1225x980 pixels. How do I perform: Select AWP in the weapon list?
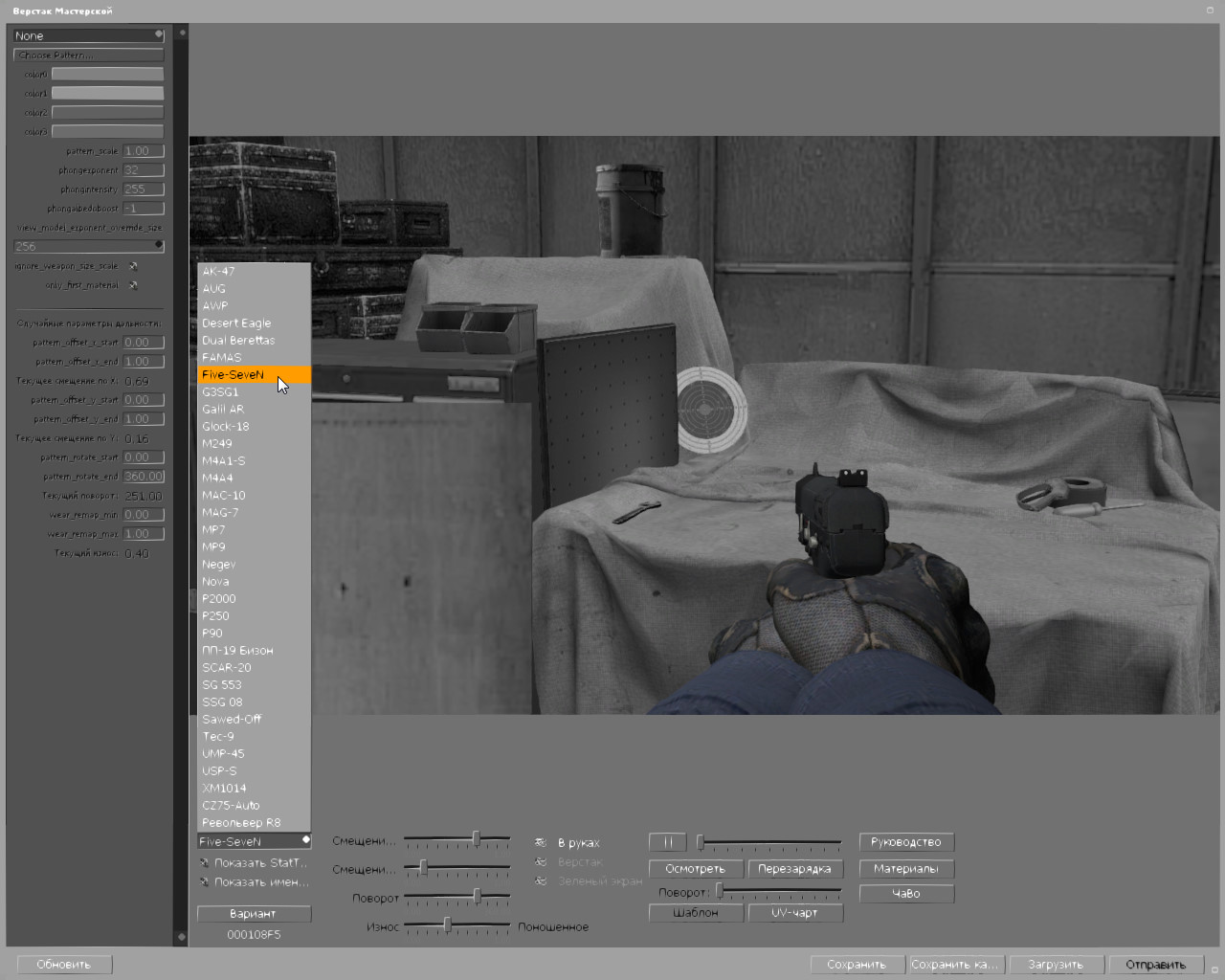tap(254, 305)
